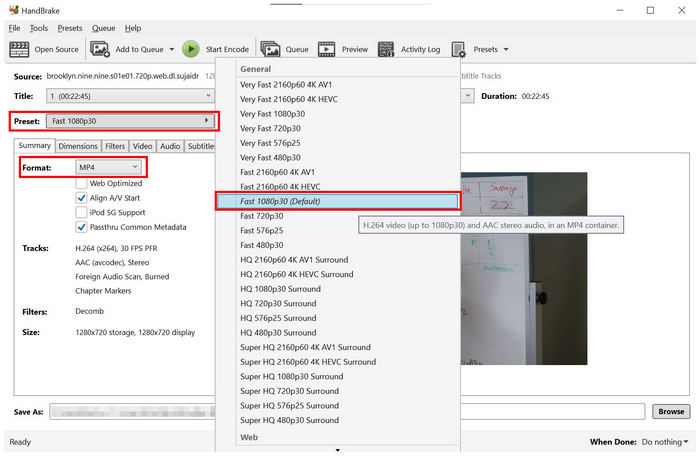
Task: Select HQ 480p30 Surround preset
Action: point(338,333)
